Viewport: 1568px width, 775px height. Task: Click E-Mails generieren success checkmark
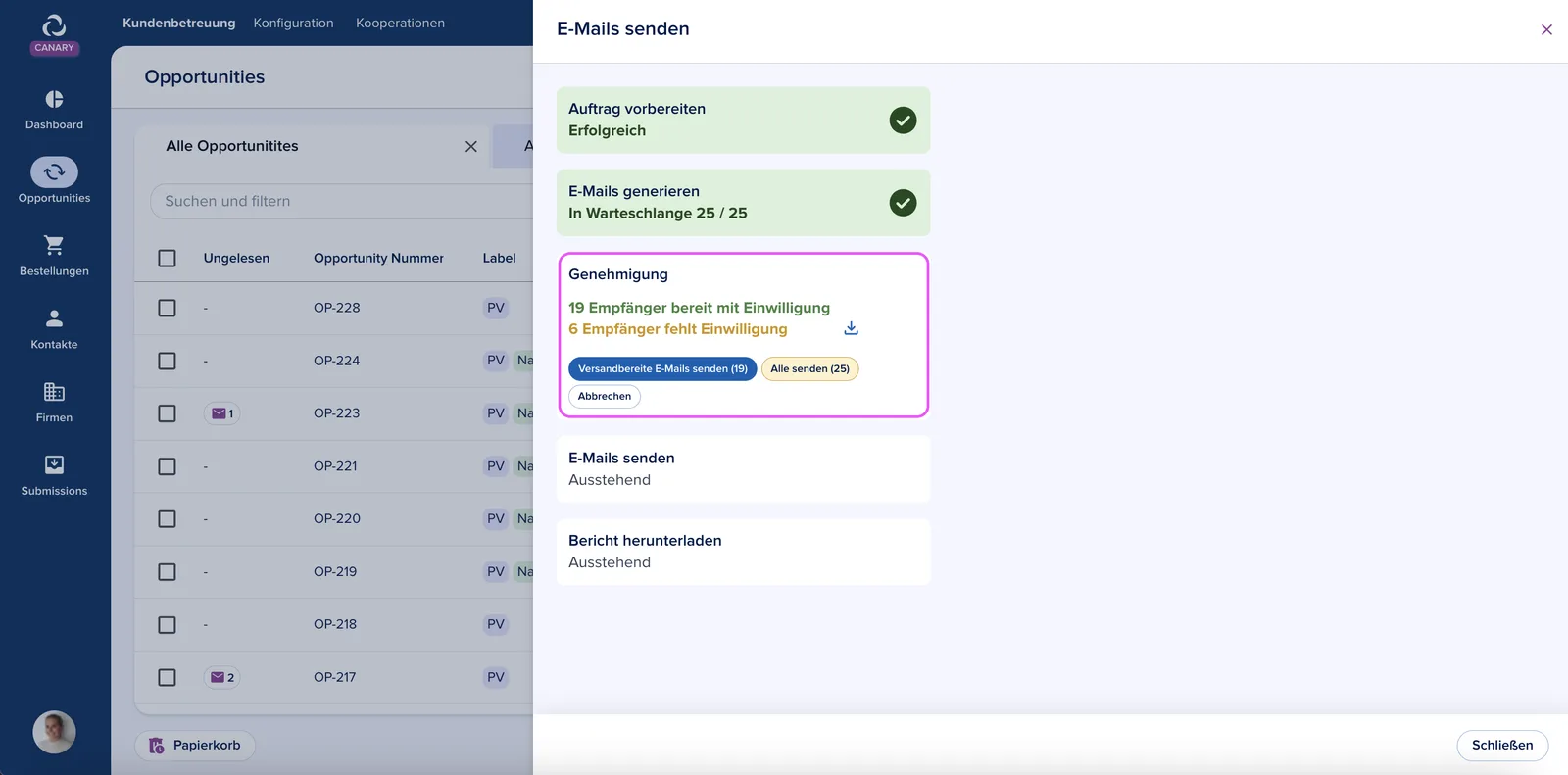pos(903,203)
